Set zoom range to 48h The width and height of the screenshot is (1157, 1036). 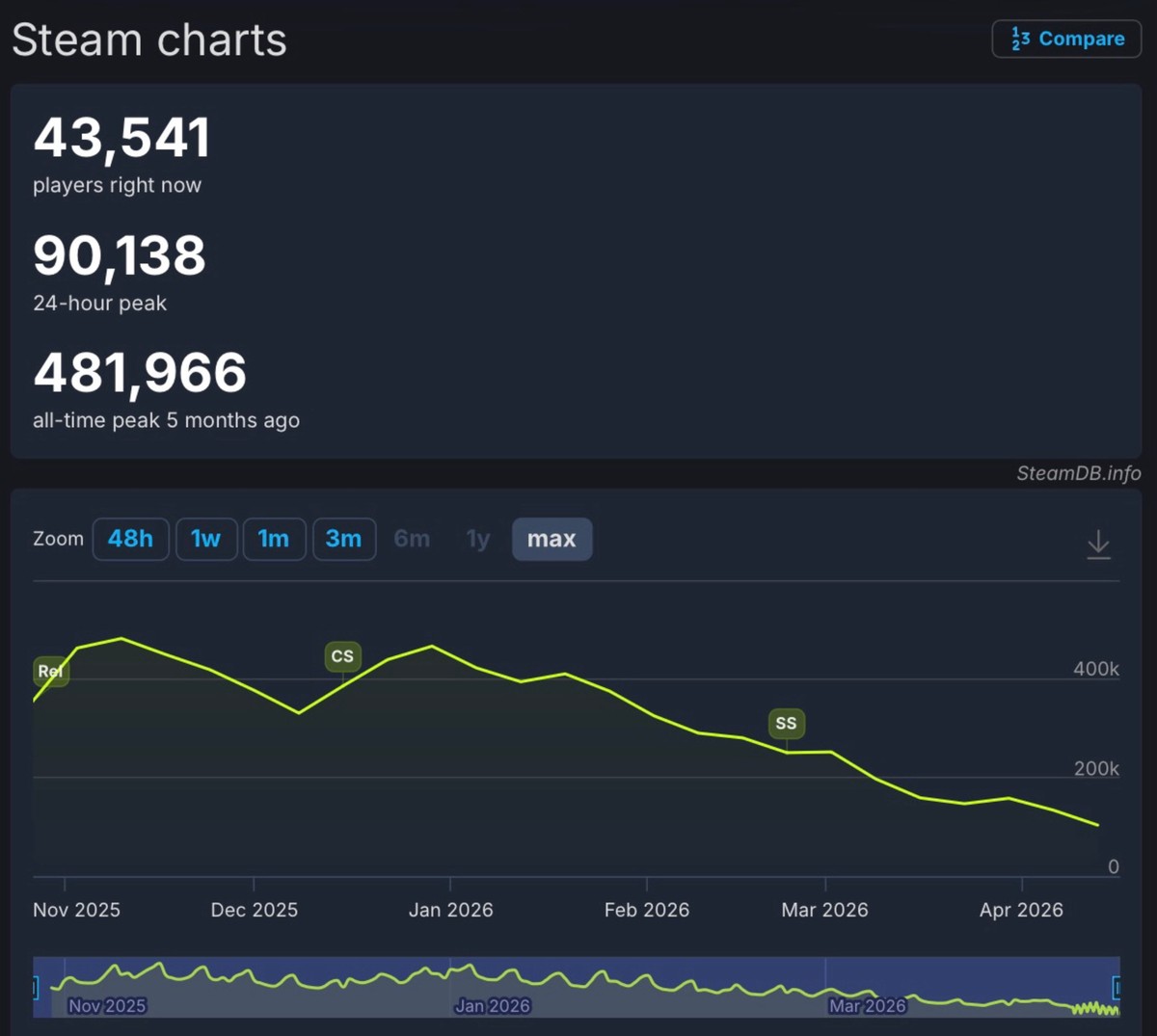coord(130,539)
